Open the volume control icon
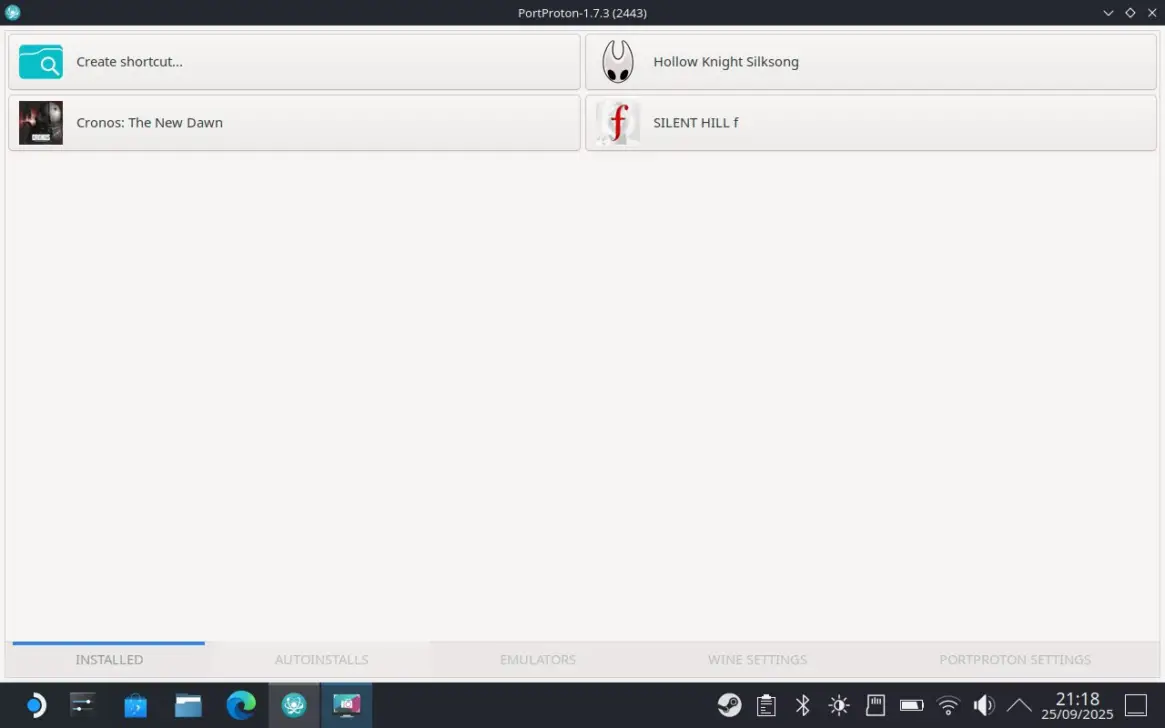 coord(984,705)
